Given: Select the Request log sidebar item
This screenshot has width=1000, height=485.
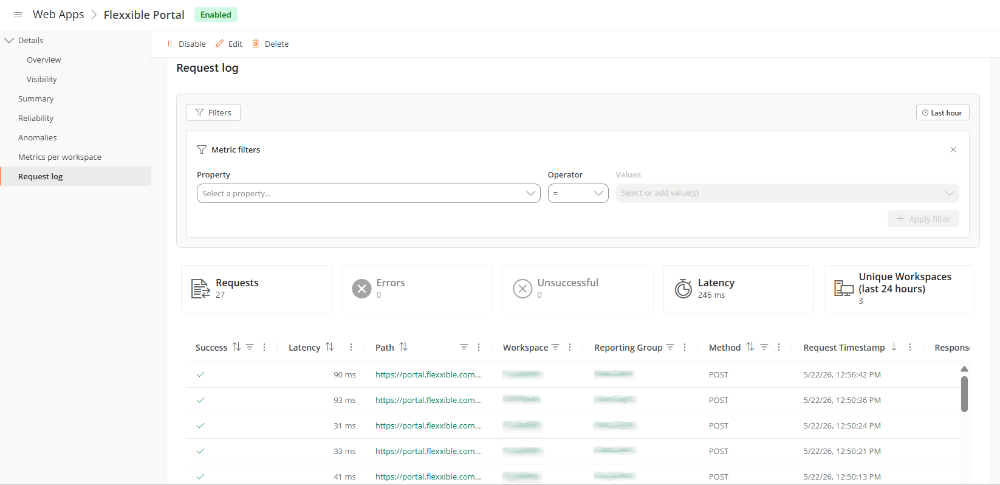Looking at the screenshot, I should click(x=75, y=176).
